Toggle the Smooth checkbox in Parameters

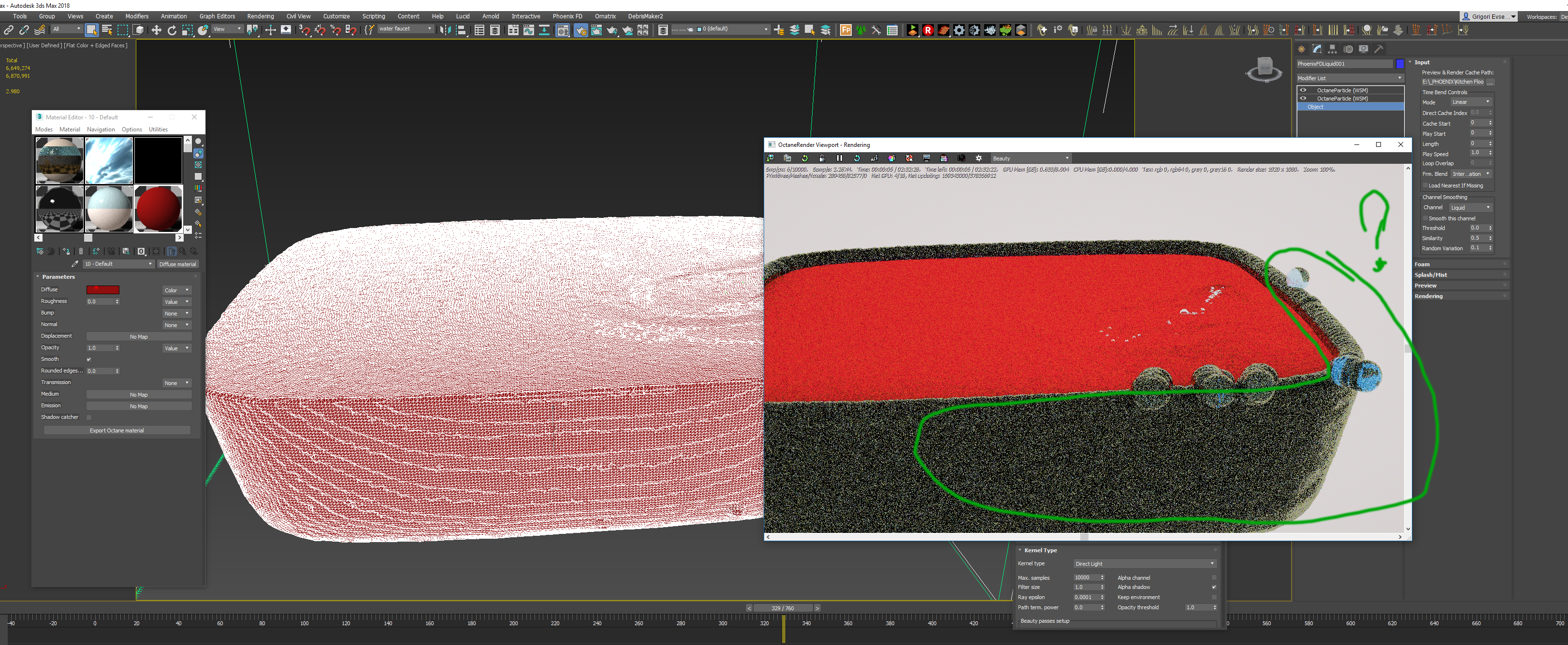[89, 359]
